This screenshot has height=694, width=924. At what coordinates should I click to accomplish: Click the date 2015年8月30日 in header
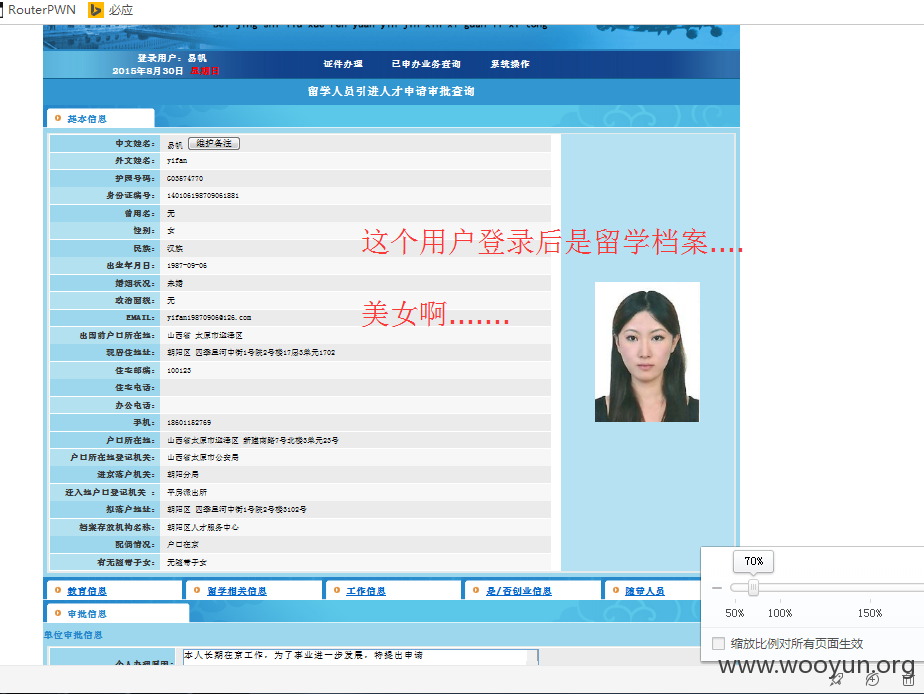click(x=148, y=71)
